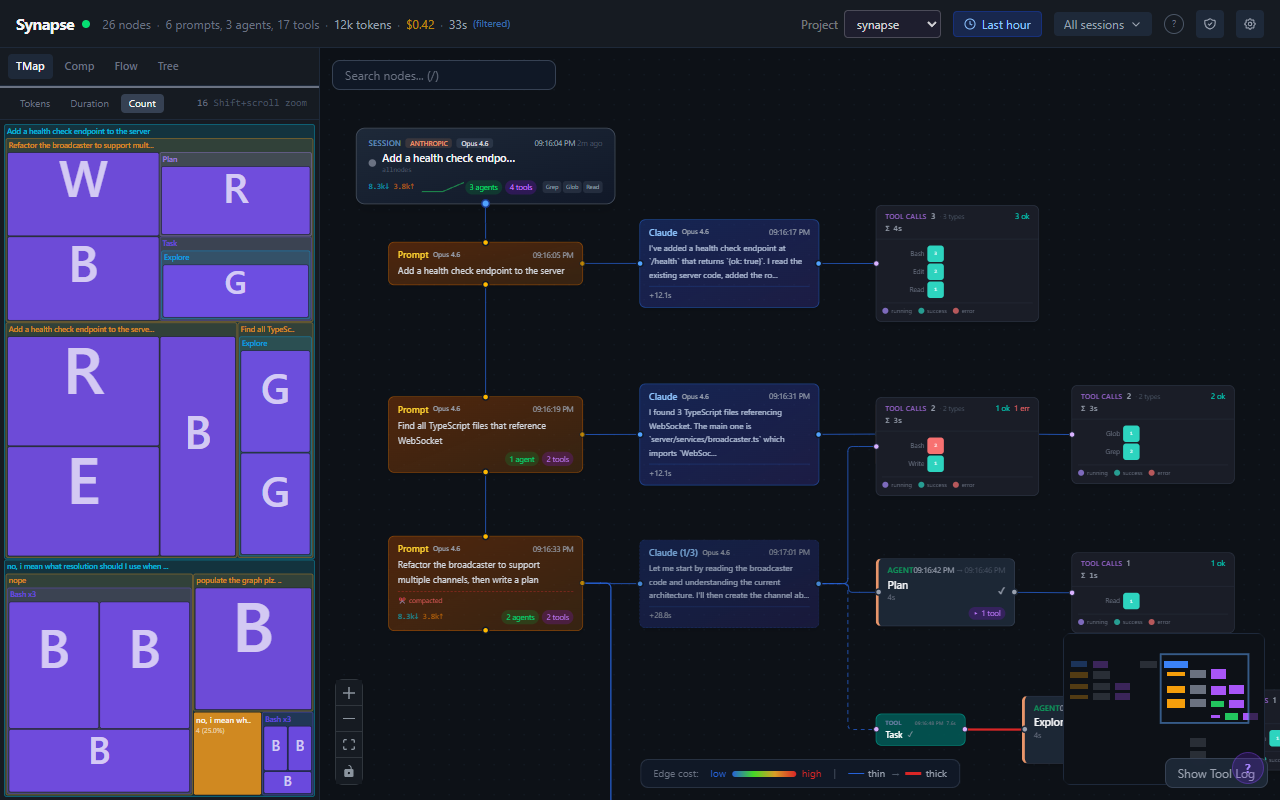The width and height of the screenshot is (1280, 800).
Task: Switch to the Flow tab
Action: (x=125, y=66)
